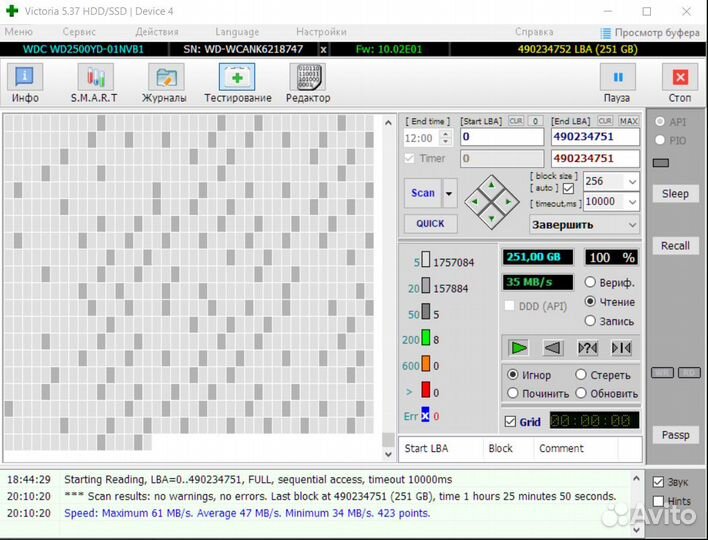
Task: Select the Починить remap option
Action: click(x=512, y=393)
